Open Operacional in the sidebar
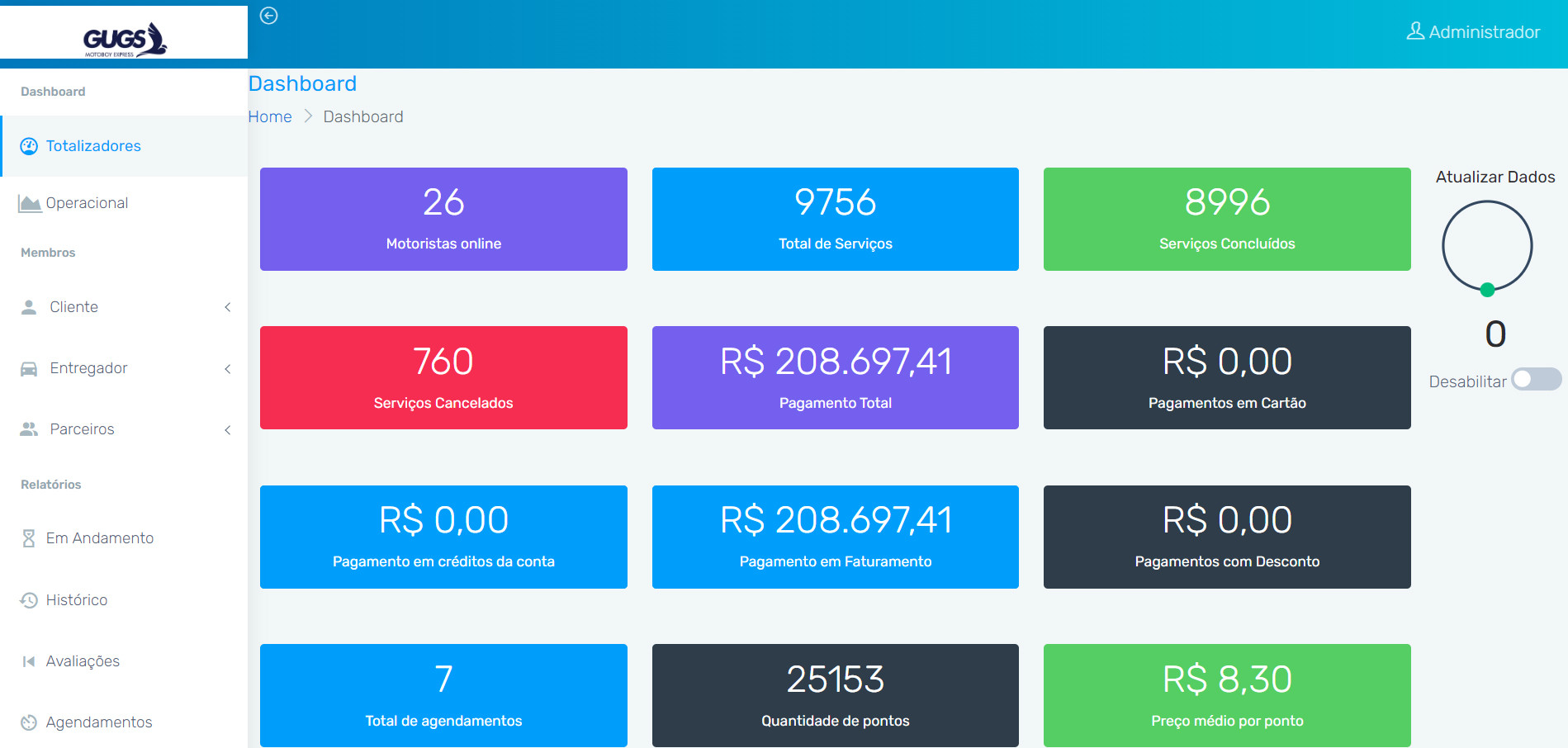This screenshot has width=1568, height=748. pos(87,203)
